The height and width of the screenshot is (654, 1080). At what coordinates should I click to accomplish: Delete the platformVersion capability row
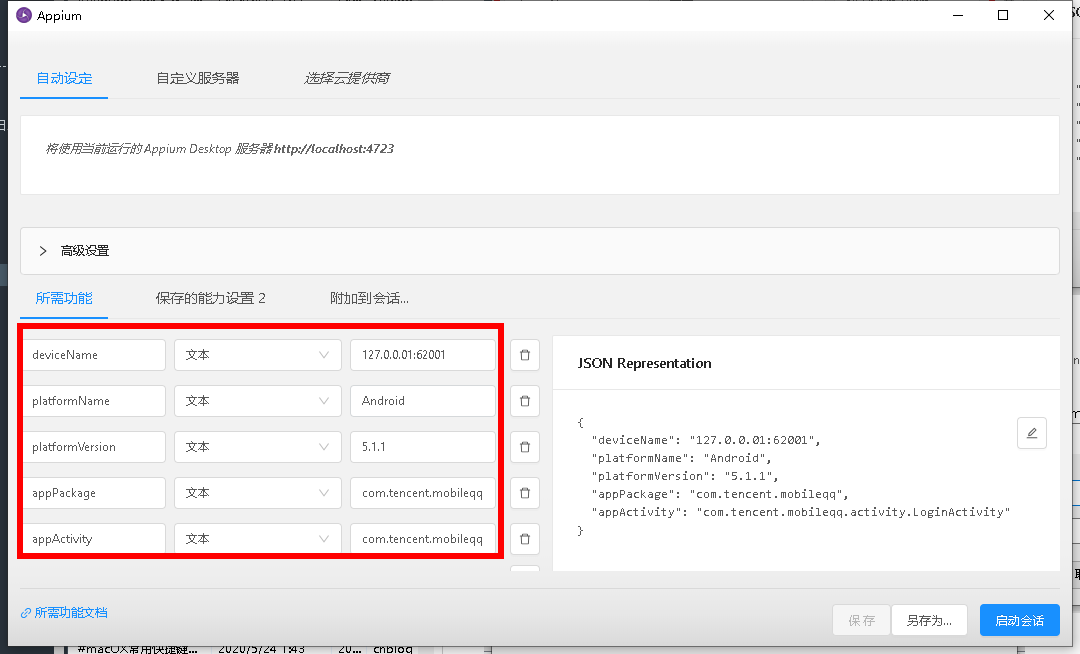[x=525, y=447]
